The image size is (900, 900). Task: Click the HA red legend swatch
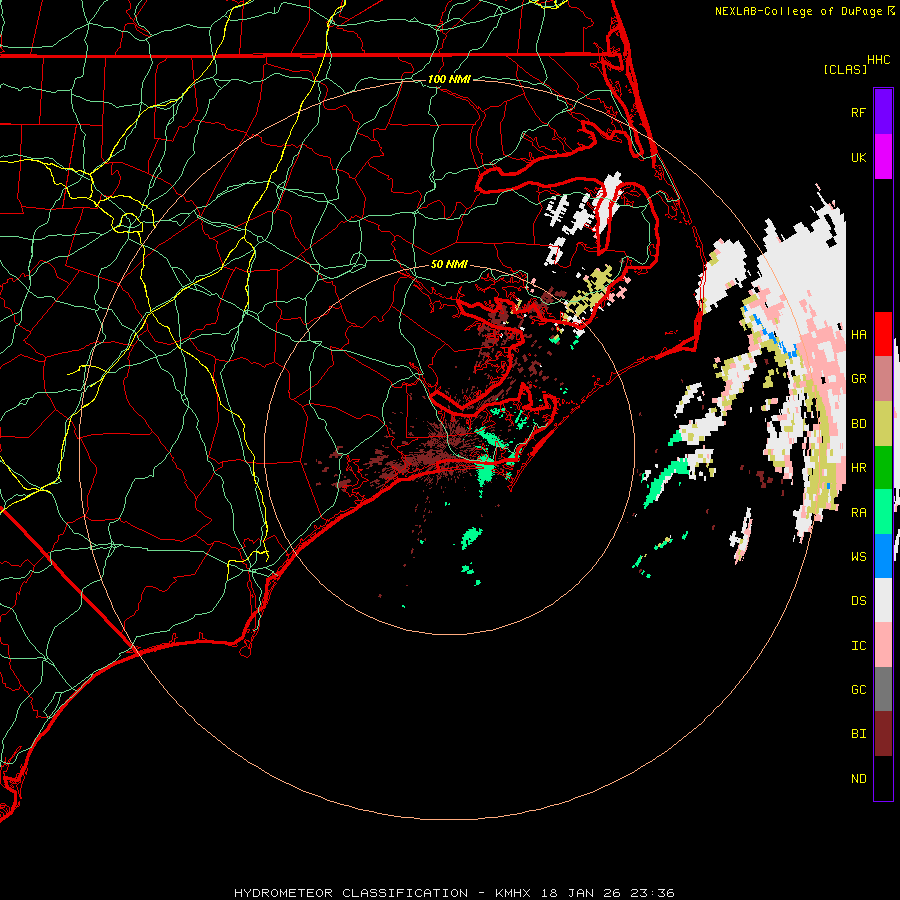pos(883,334)
